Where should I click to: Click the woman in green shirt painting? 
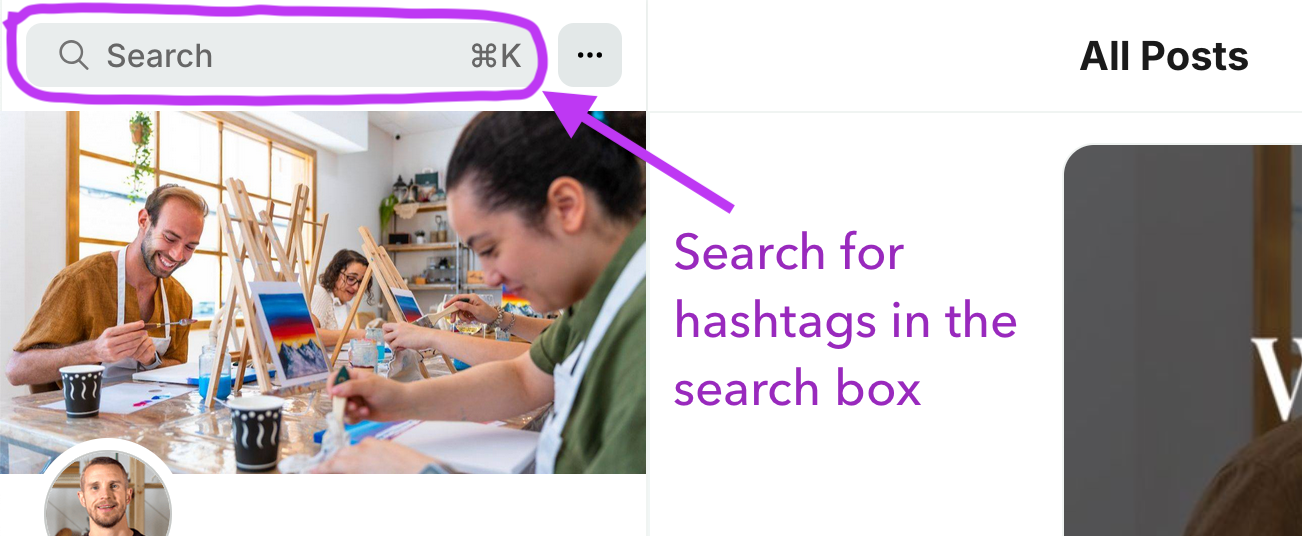point(490,300)
